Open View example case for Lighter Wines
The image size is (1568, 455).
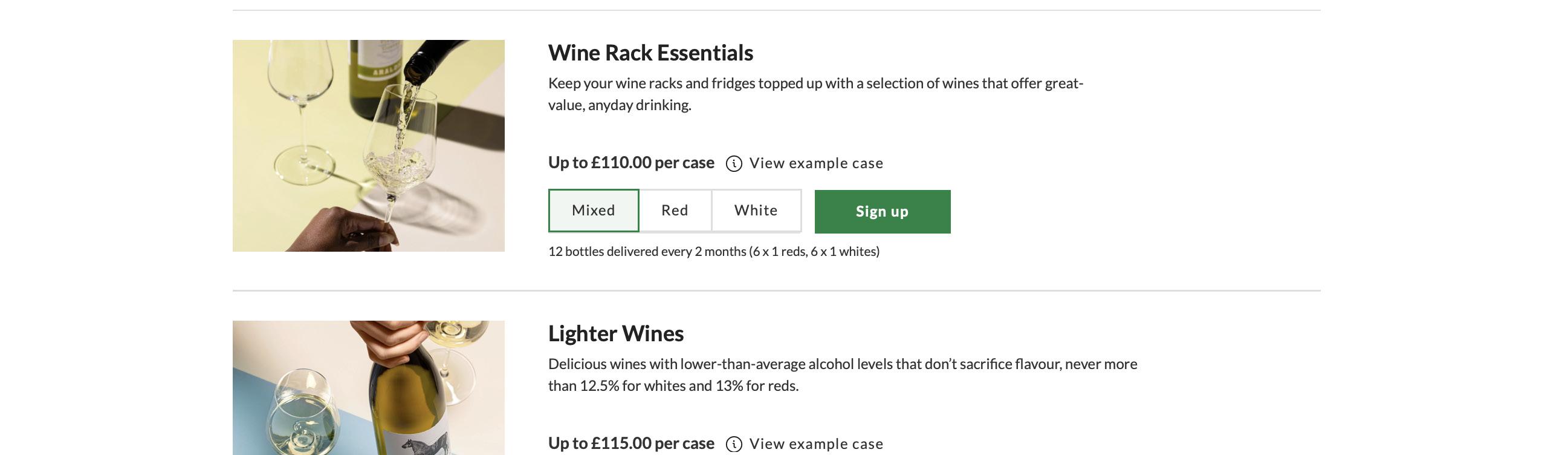coord(815,444)
